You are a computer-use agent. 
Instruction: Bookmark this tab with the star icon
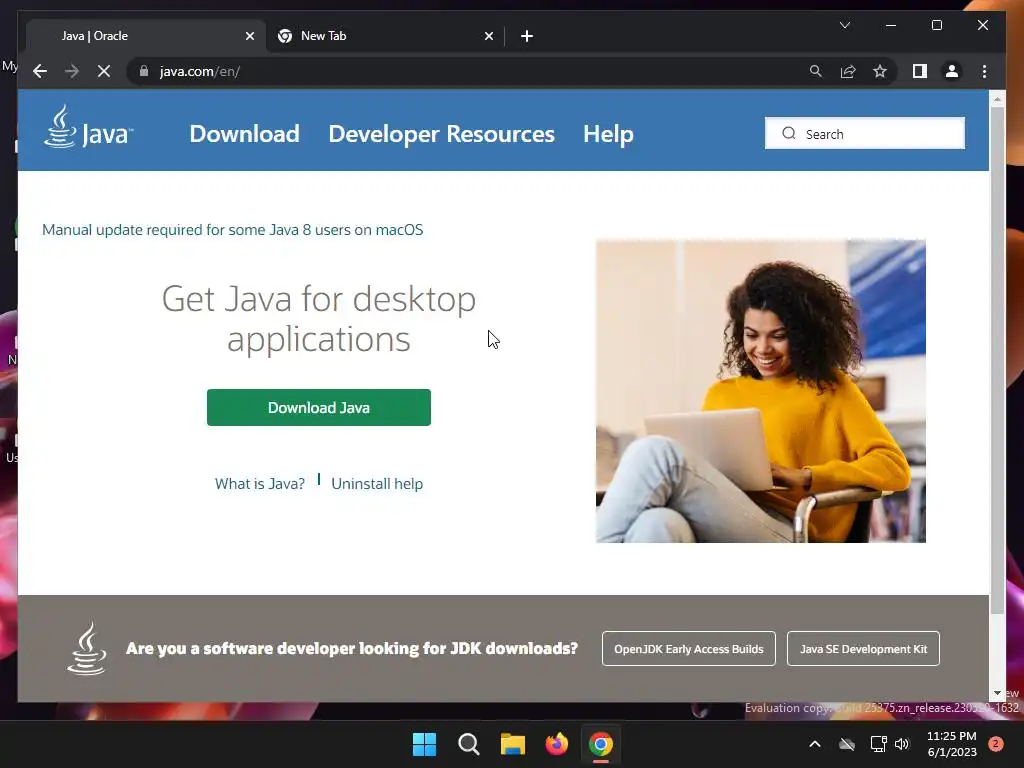[x=880, y=71]
